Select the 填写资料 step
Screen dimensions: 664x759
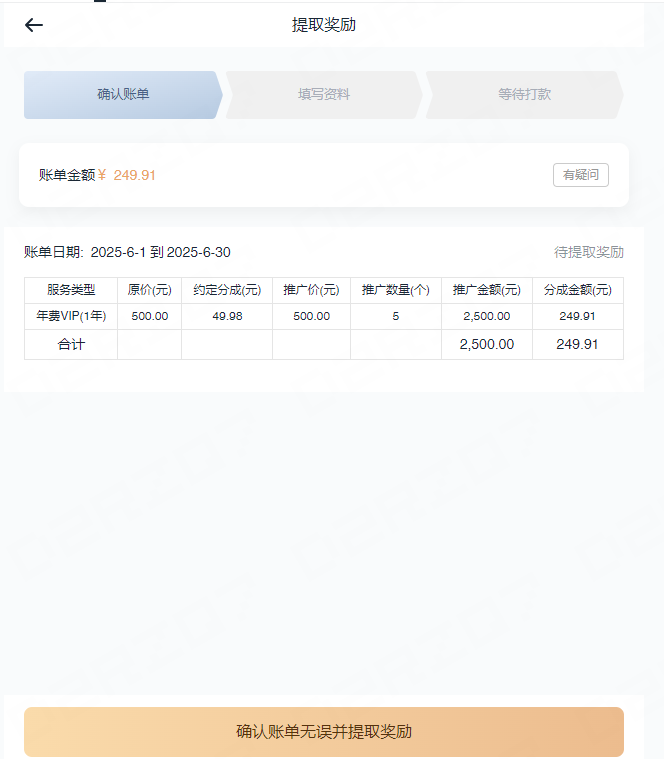pyautogui.click(x=324, y=95)
